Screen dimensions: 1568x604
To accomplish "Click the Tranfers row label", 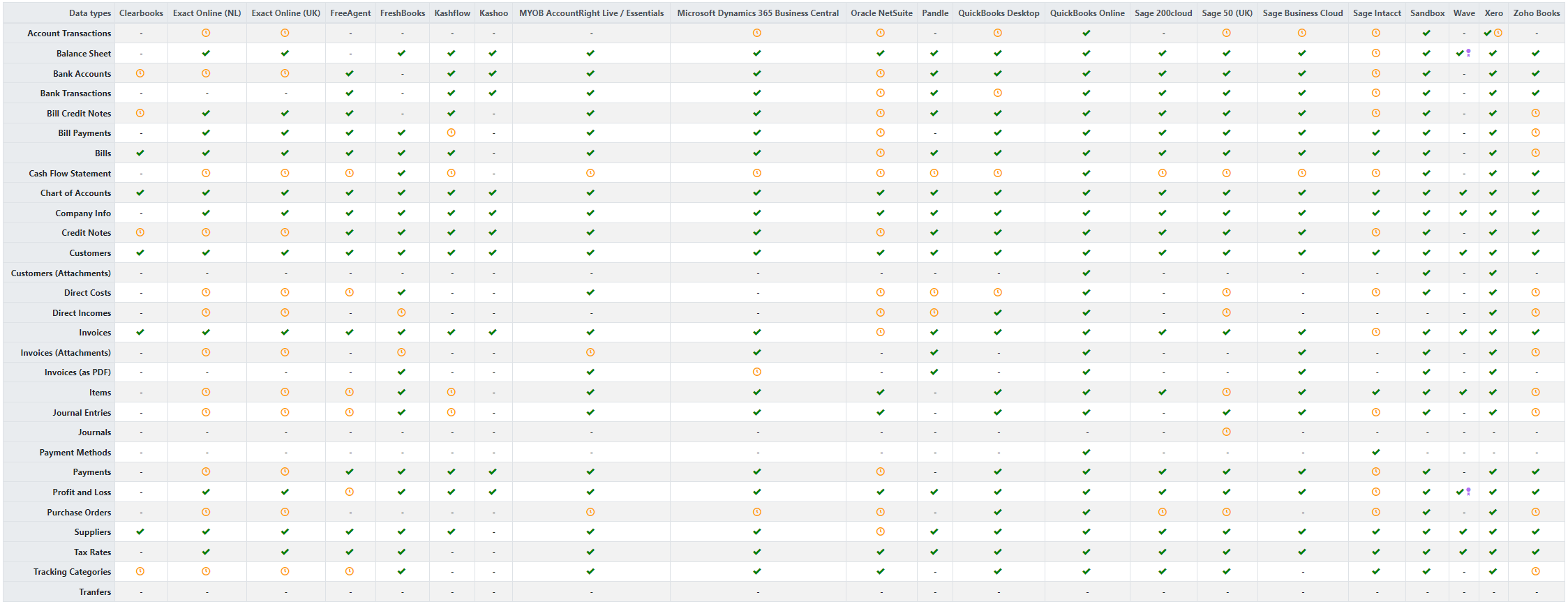I will [95, 592].
